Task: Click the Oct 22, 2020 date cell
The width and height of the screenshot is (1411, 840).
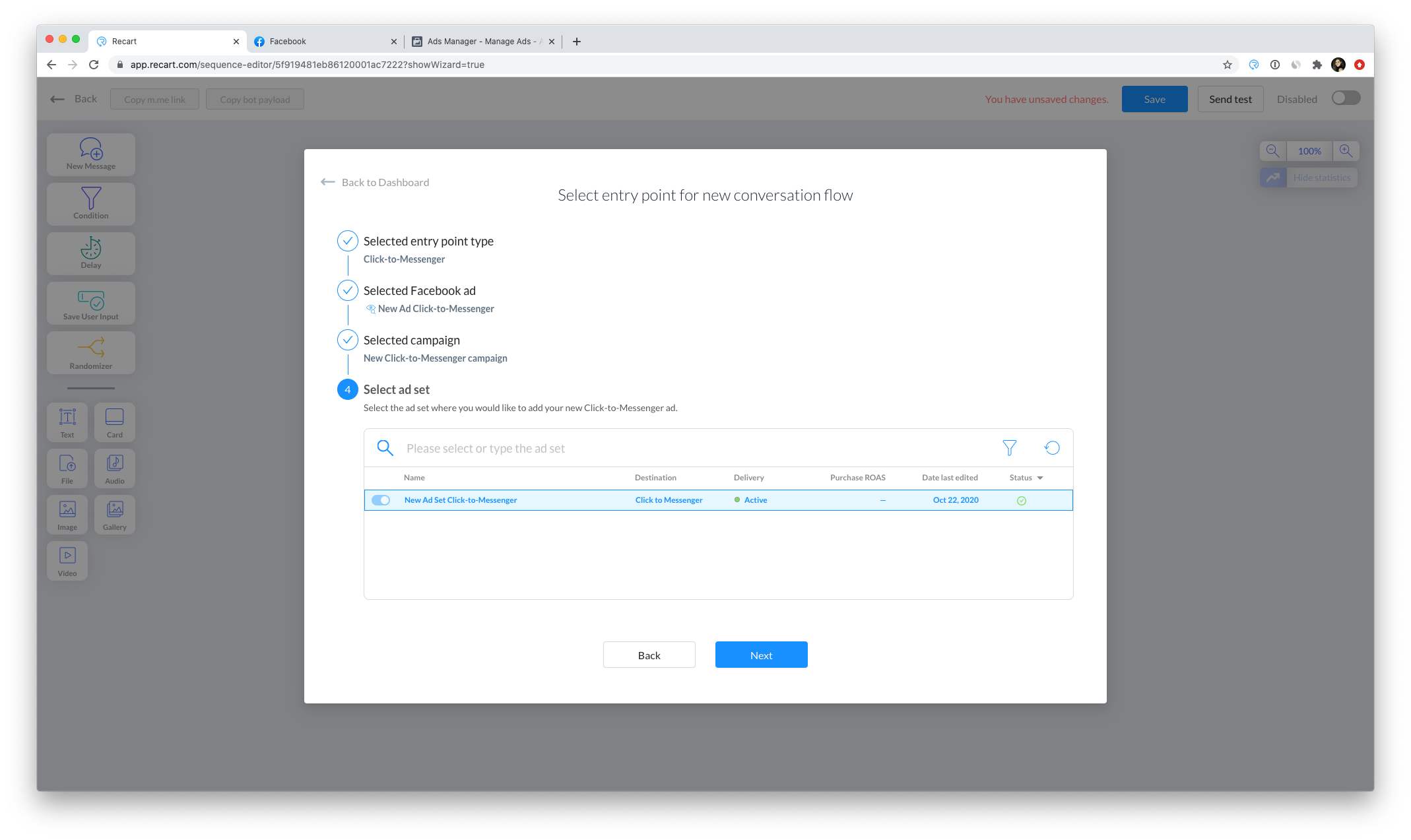Action: [956, 500]
